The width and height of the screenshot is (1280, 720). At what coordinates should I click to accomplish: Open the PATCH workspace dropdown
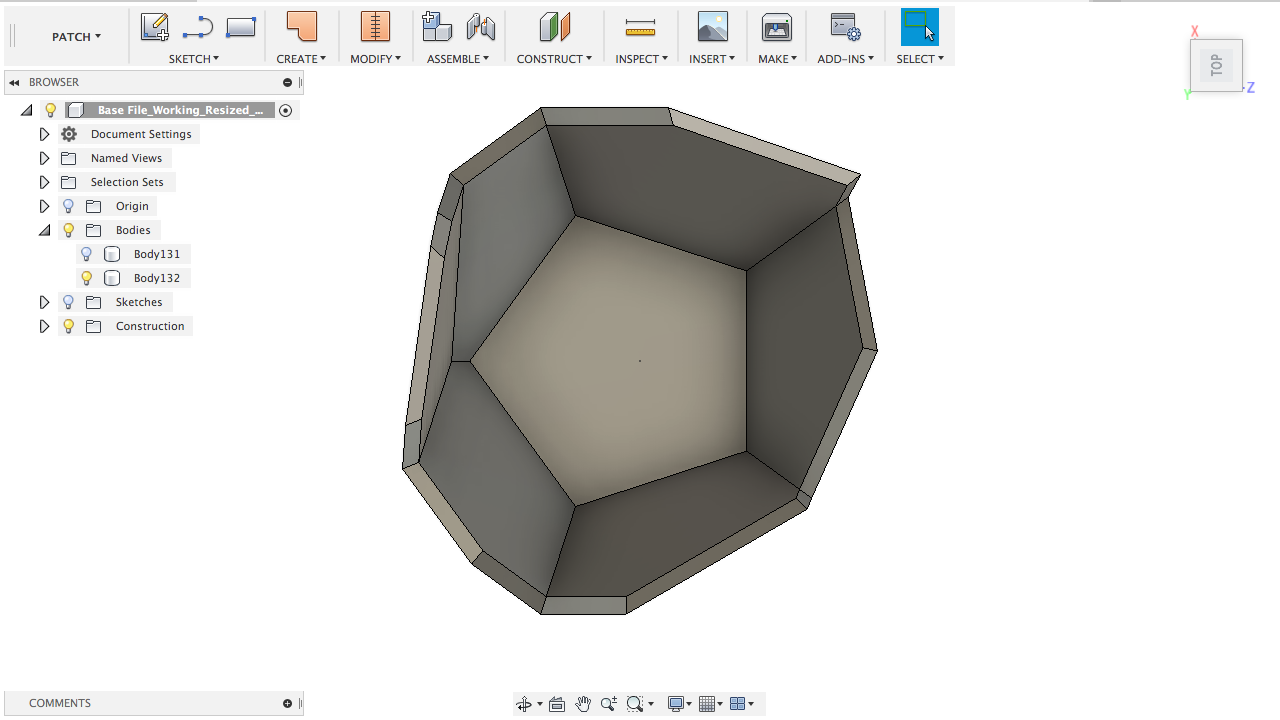76,37
